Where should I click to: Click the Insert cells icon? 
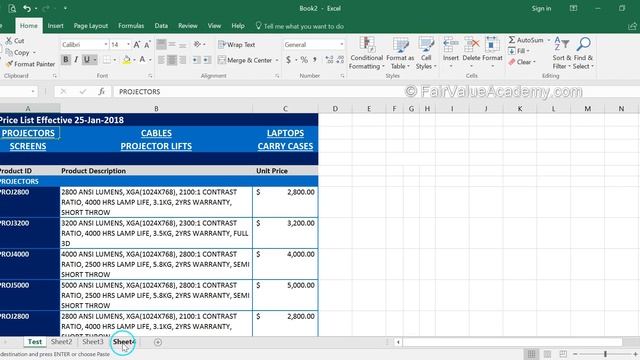(x=451, y=44)
